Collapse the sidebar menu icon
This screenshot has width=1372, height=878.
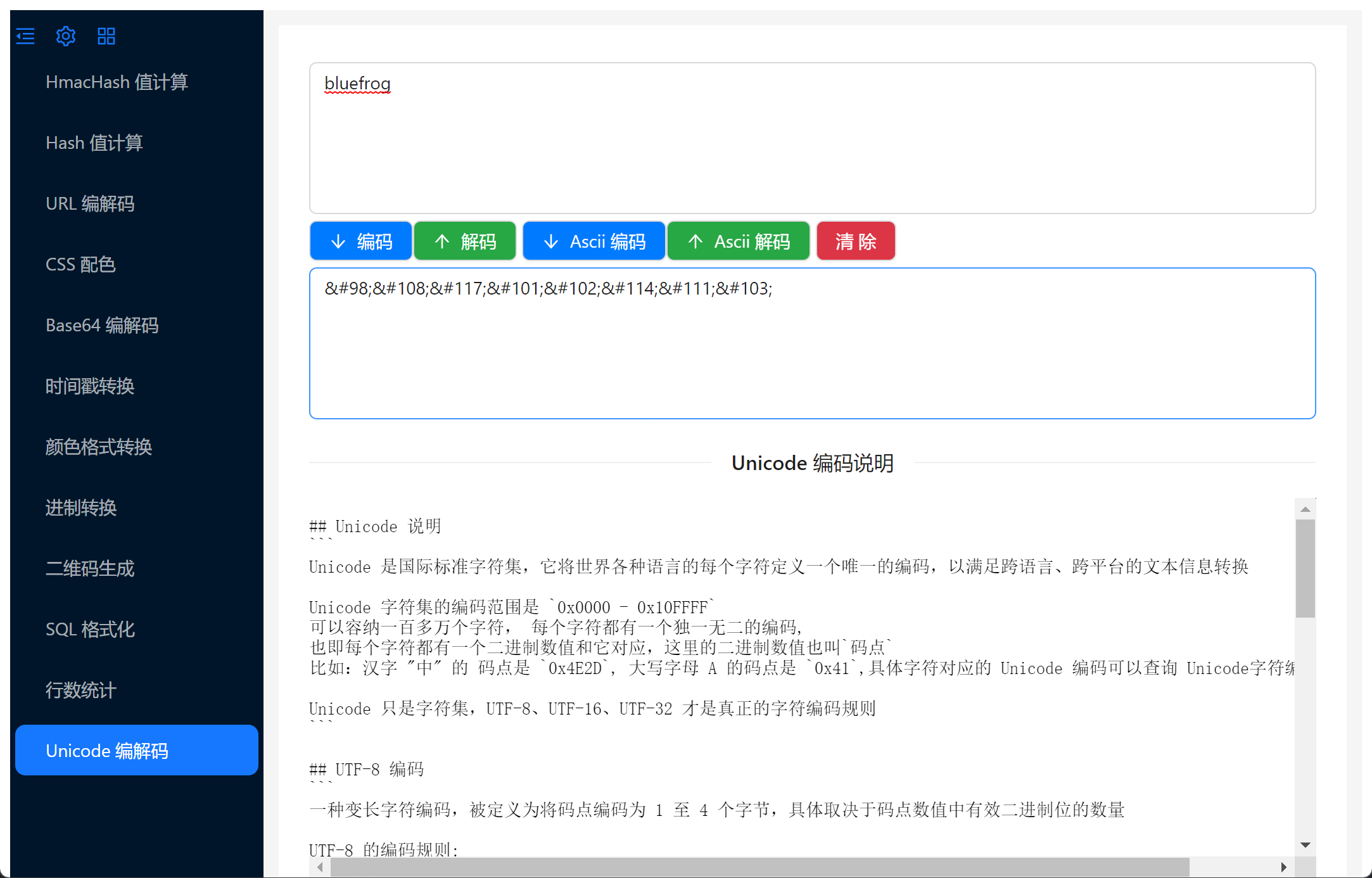pos(25,36)
